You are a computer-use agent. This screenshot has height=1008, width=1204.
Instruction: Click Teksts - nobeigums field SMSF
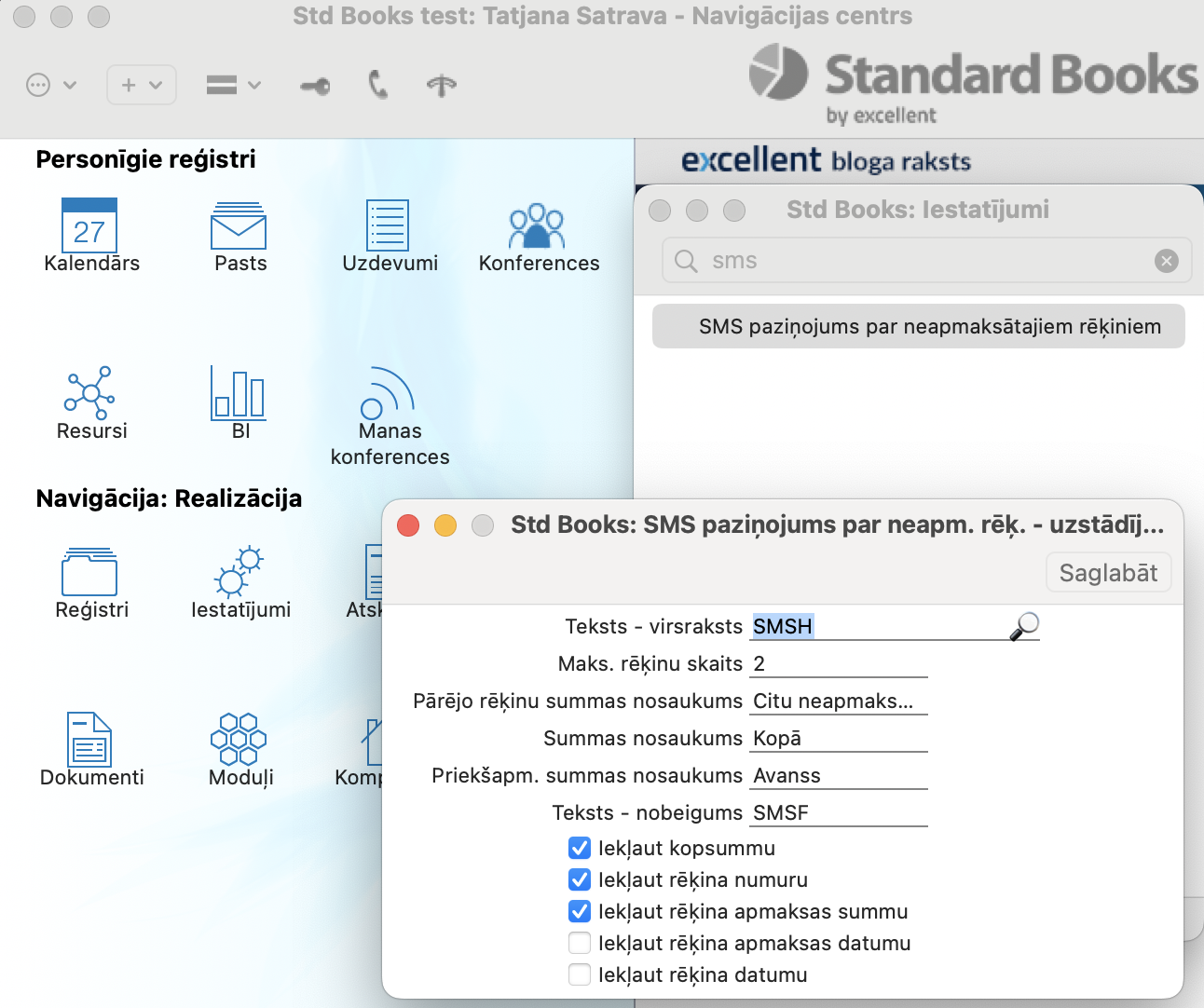tap(839, 812)
